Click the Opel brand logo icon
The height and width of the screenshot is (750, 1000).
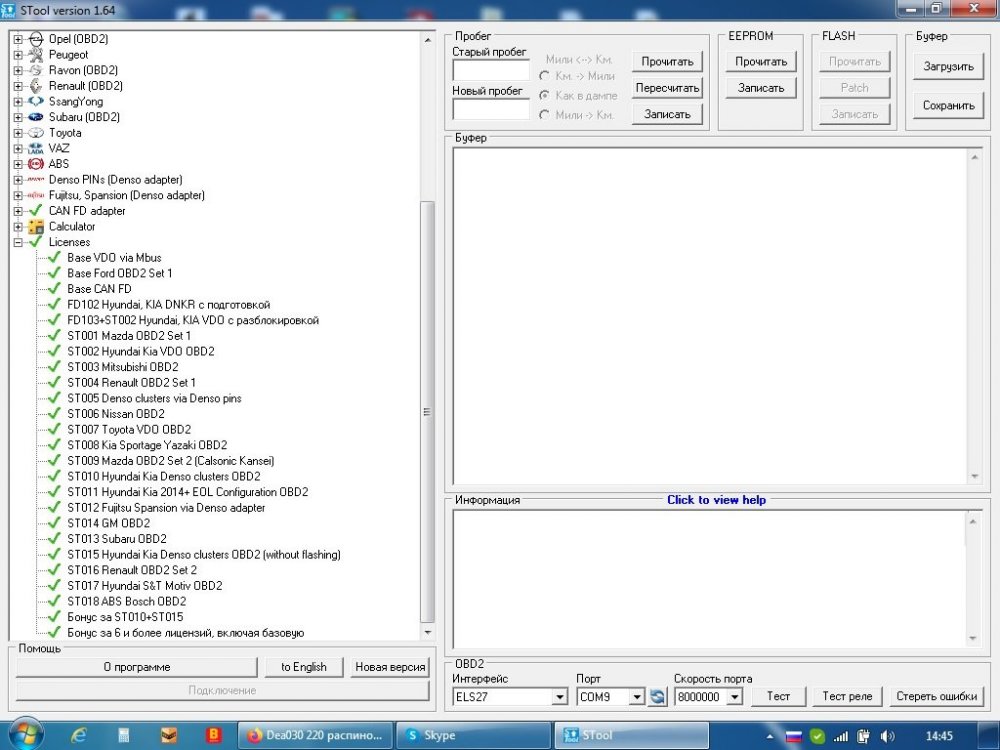pyautogui.click(x=36, y=39)
